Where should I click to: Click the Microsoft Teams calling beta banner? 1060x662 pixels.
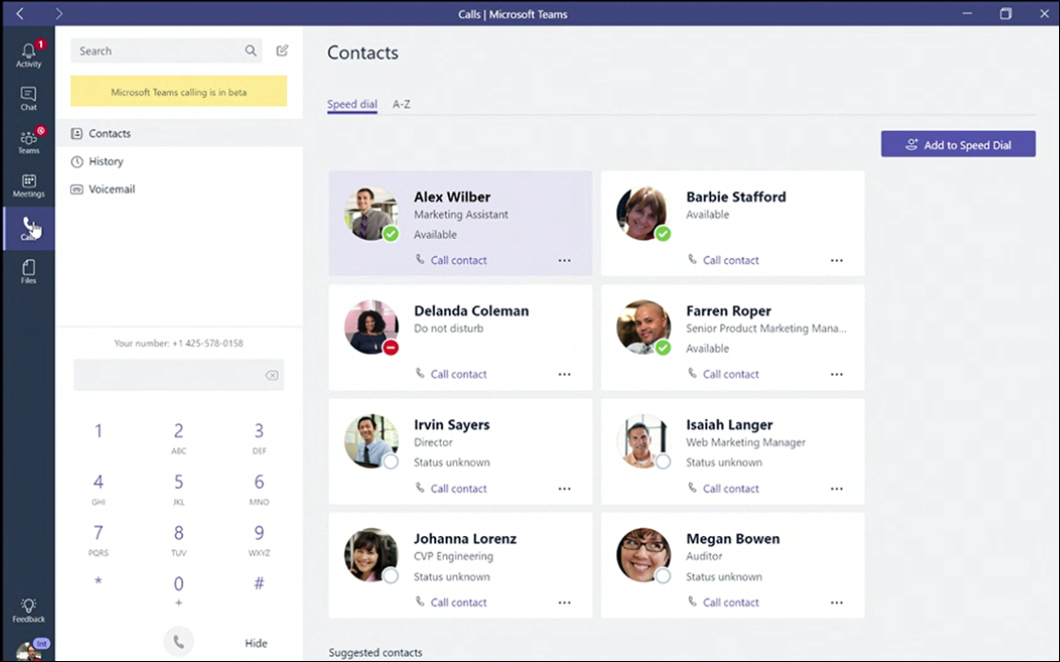pyautogui.click(x=178, y=91)
